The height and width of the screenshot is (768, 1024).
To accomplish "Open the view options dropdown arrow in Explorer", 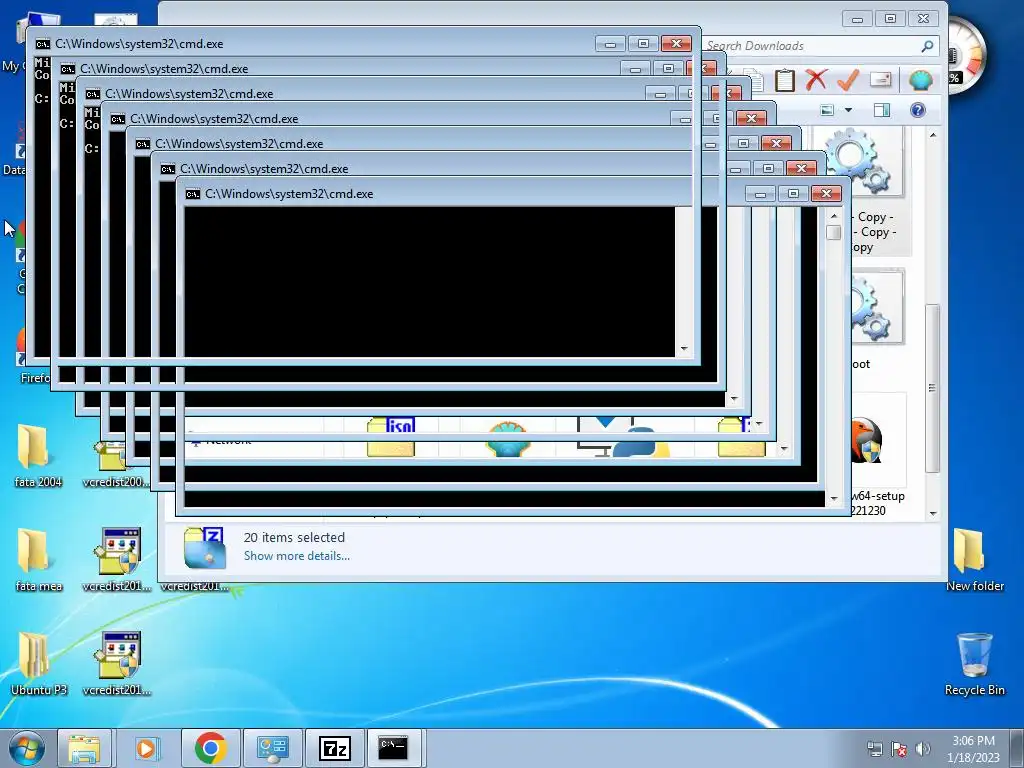I will (848, 110).
